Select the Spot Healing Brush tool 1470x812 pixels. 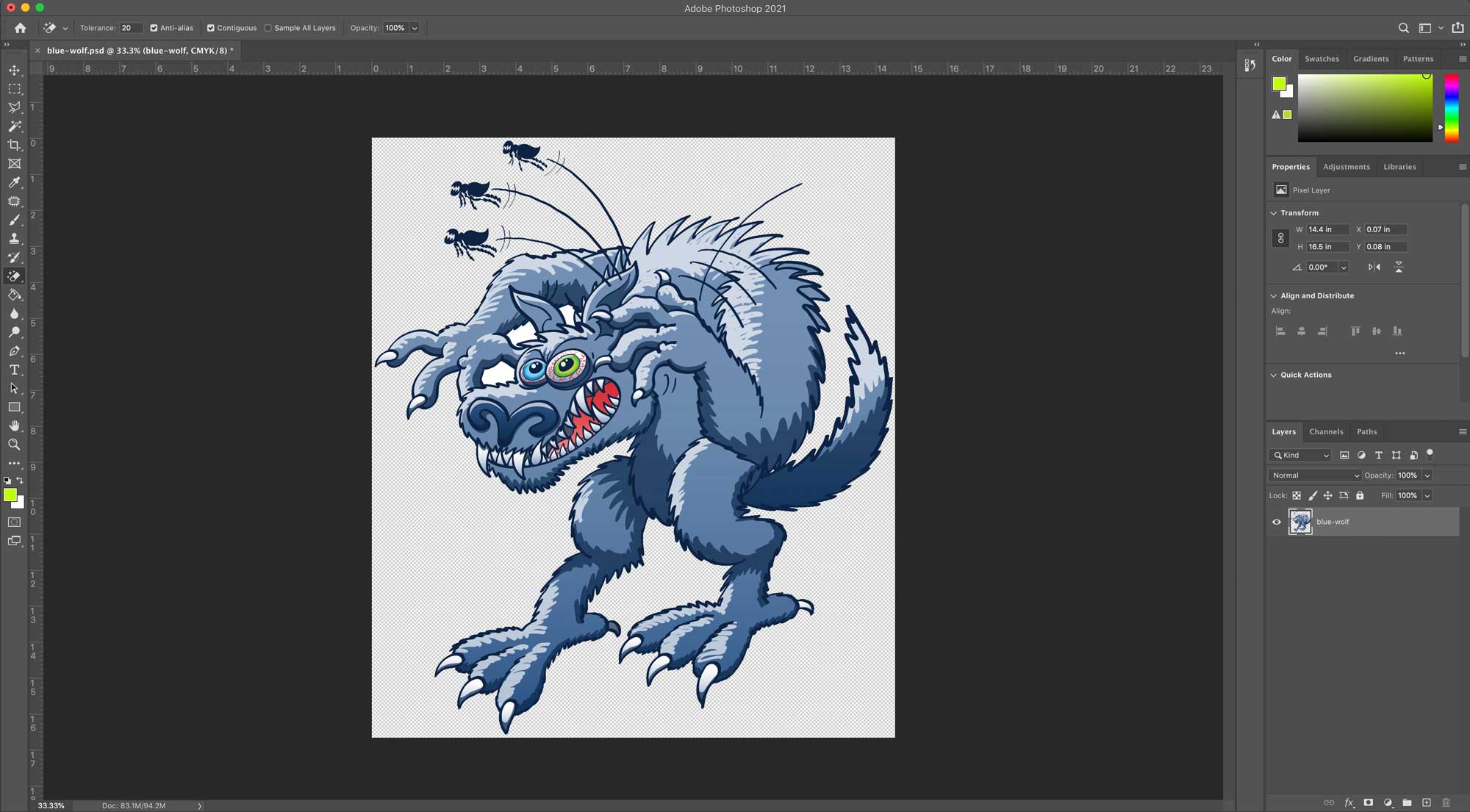coord(14,201)
